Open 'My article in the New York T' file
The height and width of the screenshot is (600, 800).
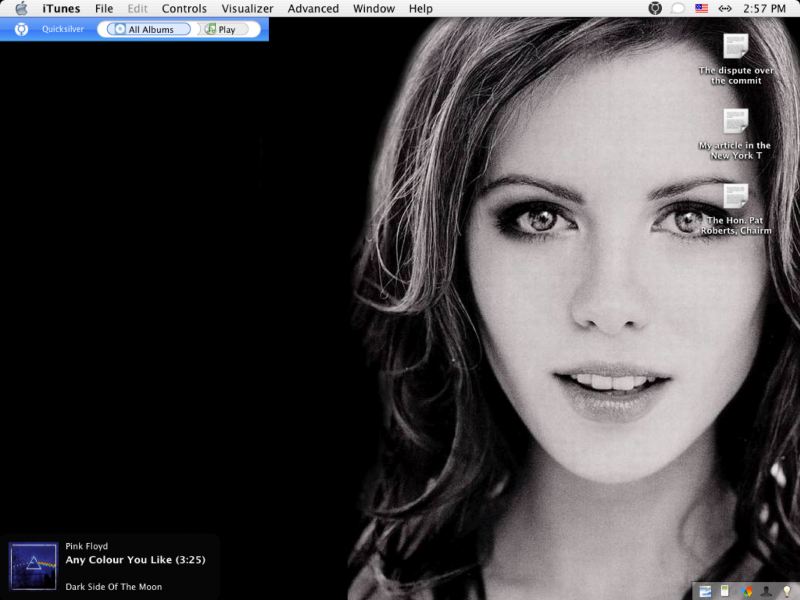pos(736,122)
